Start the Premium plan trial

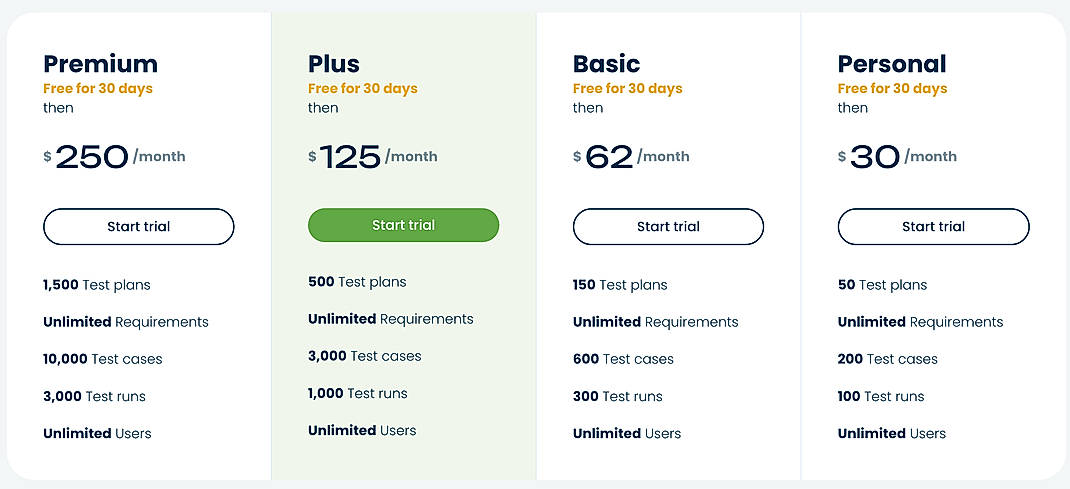138,227
